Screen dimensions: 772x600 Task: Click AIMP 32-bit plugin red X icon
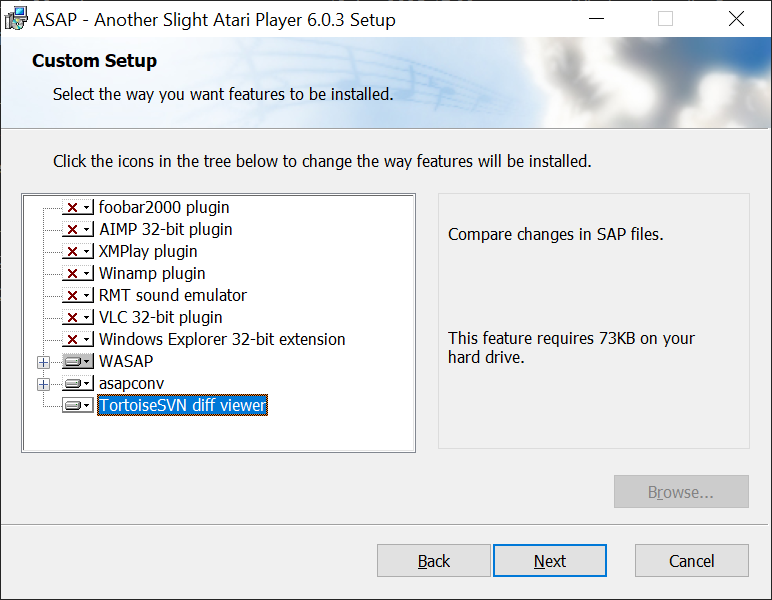78,229
